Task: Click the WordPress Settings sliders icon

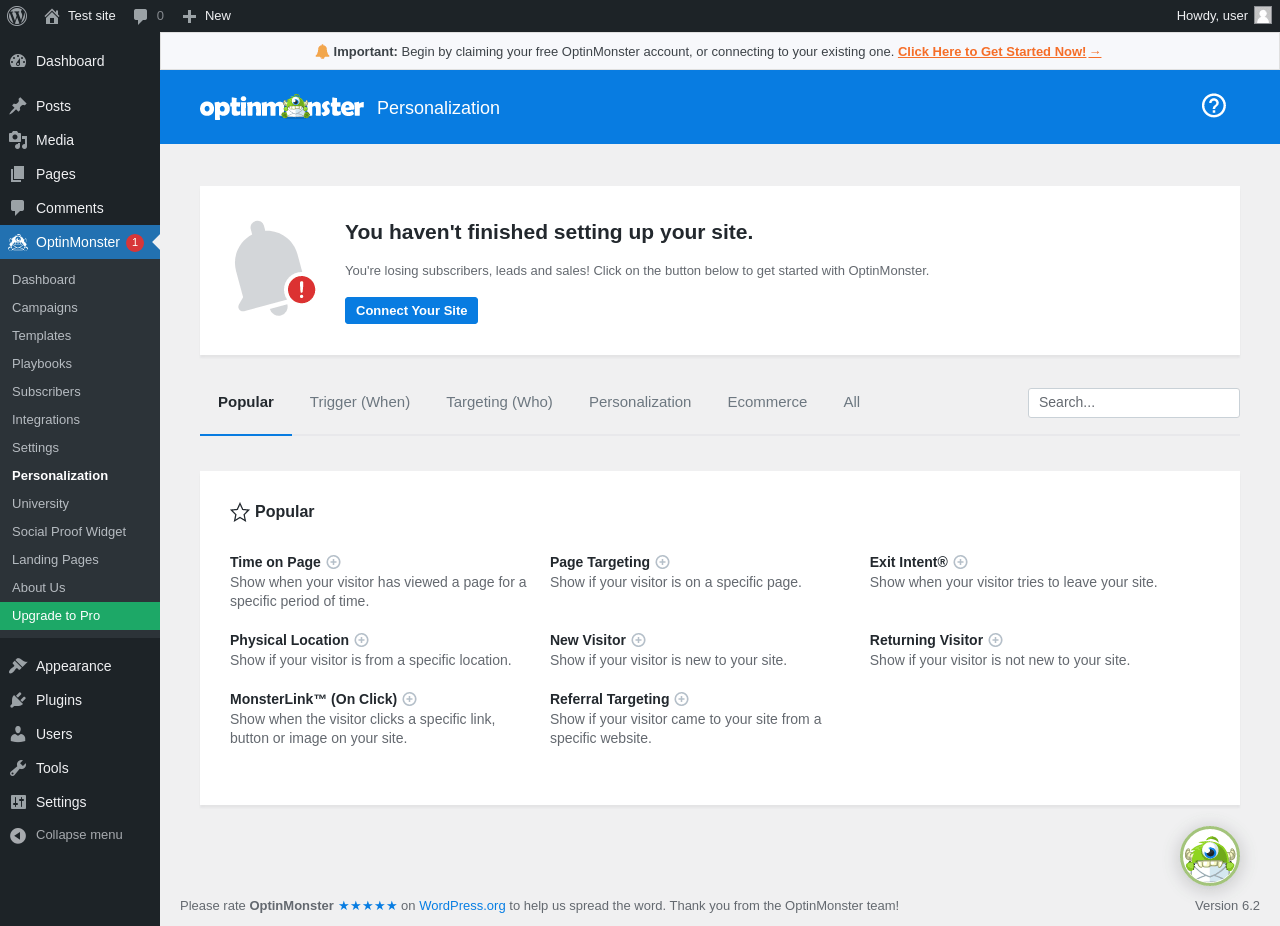Action: pos(18,802)
